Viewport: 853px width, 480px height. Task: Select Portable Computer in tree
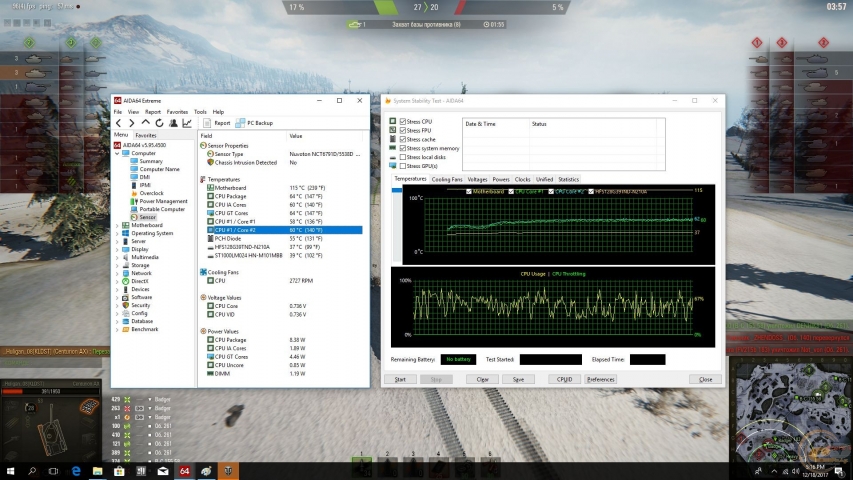point(162,209)
